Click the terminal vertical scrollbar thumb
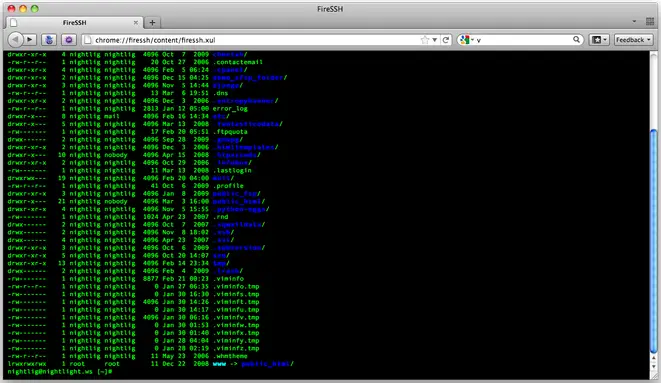661x383 pixels. pyautogui.click(x=654, y=241)
